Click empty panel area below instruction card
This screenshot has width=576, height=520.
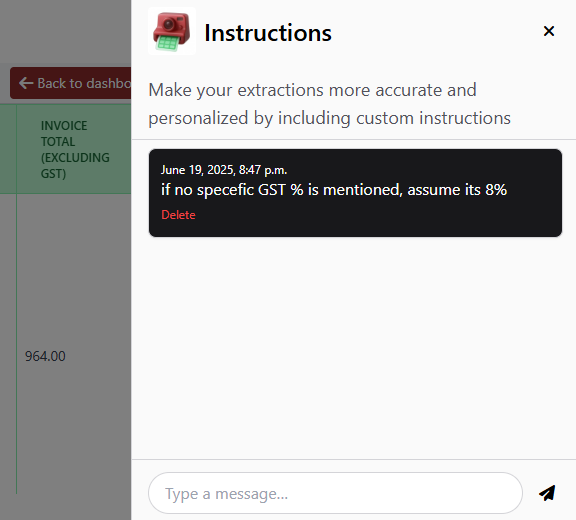(353, 345)
